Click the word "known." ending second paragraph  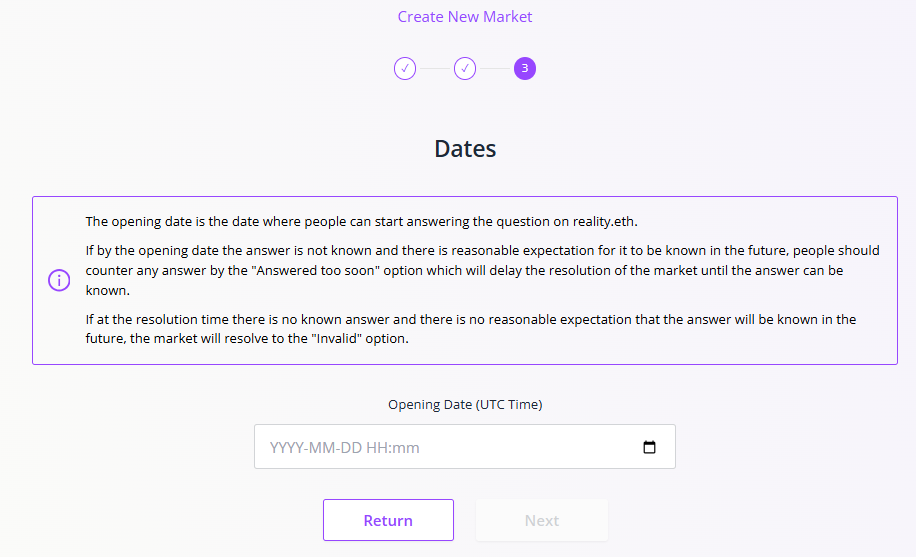click(107, 290)
